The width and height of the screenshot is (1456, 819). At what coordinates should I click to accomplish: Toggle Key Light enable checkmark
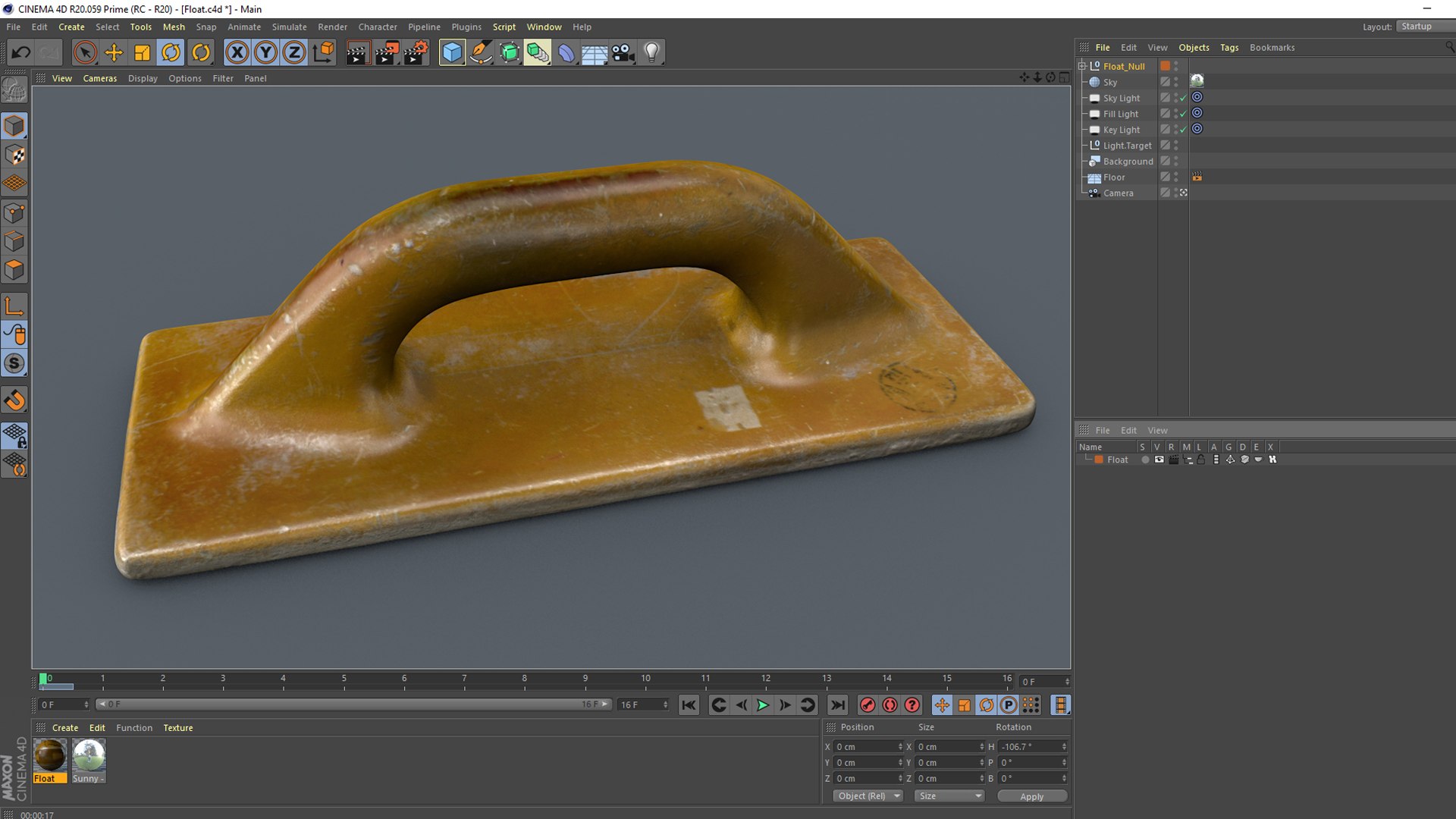(x=1183, y=130)
